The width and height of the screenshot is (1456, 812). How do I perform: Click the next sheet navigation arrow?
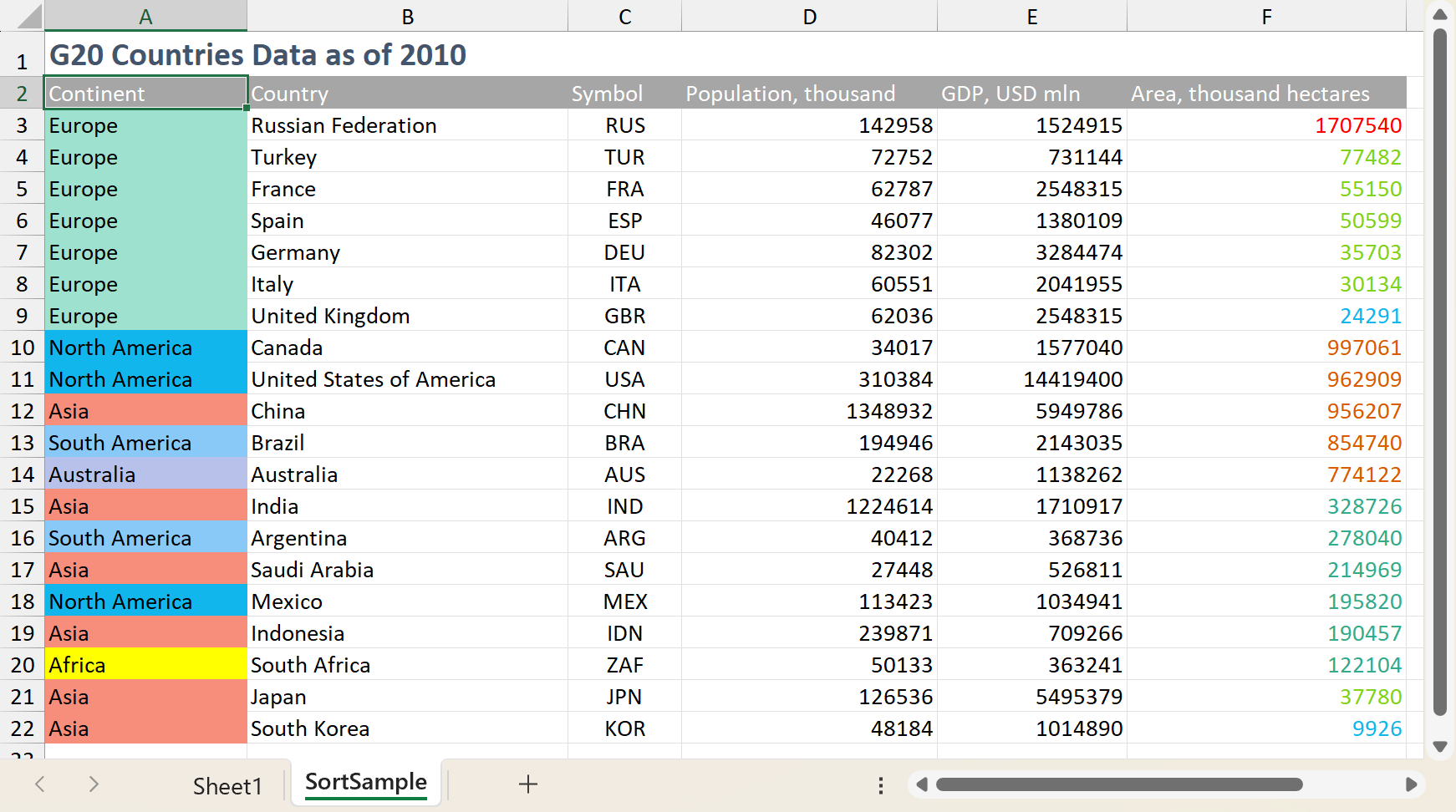(x=94, y=784)
